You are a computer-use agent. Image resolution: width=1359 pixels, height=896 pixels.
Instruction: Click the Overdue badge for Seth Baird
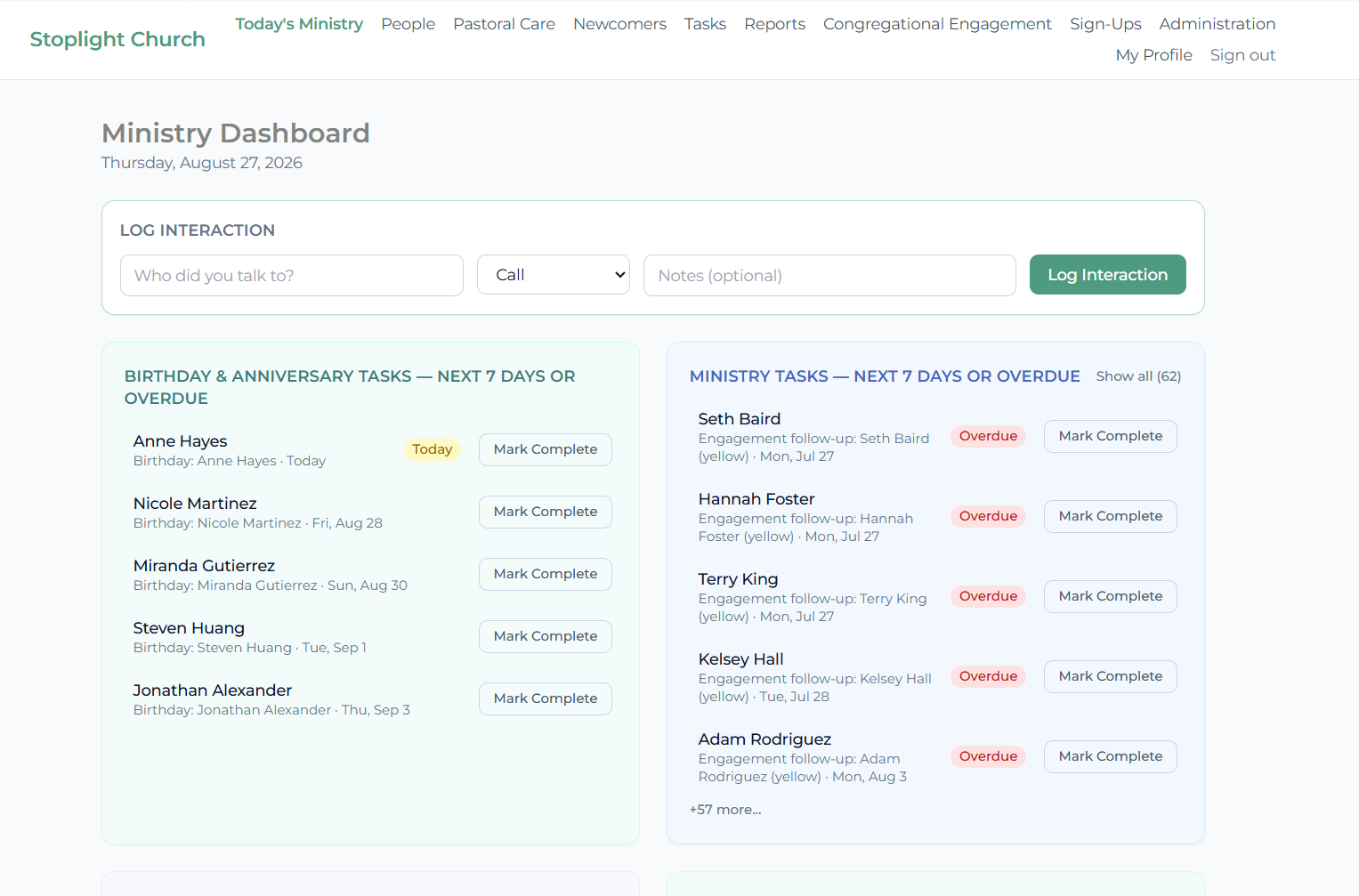click(988, 436)
